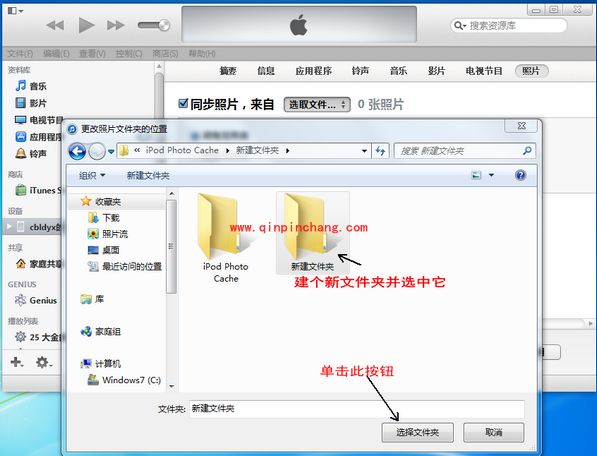Viewport: 597px width, 456px height.
Task: Expand the cbldyx device triangle
Action: (9, 227)
